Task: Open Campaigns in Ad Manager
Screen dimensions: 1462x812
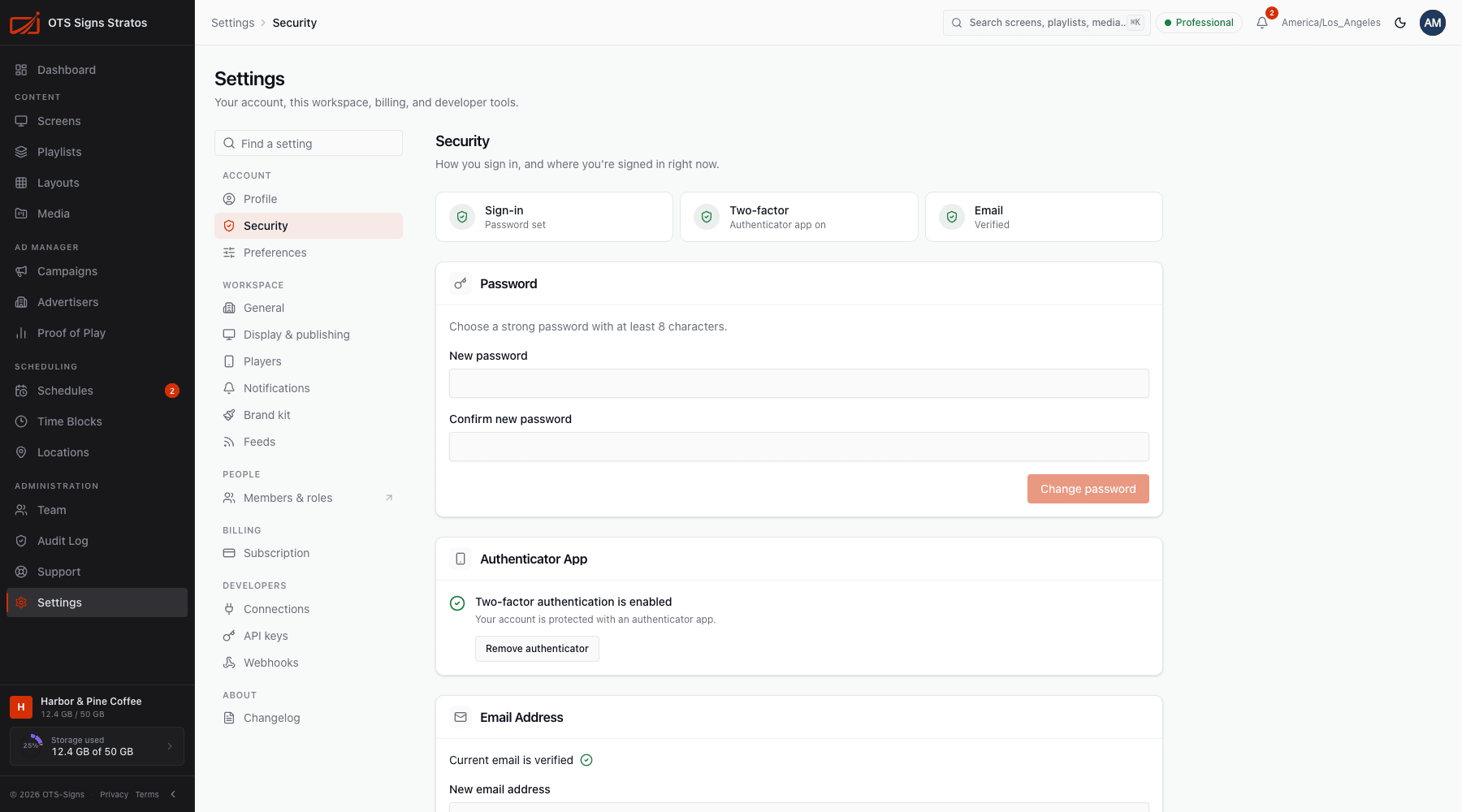Action: pos(97,271)
